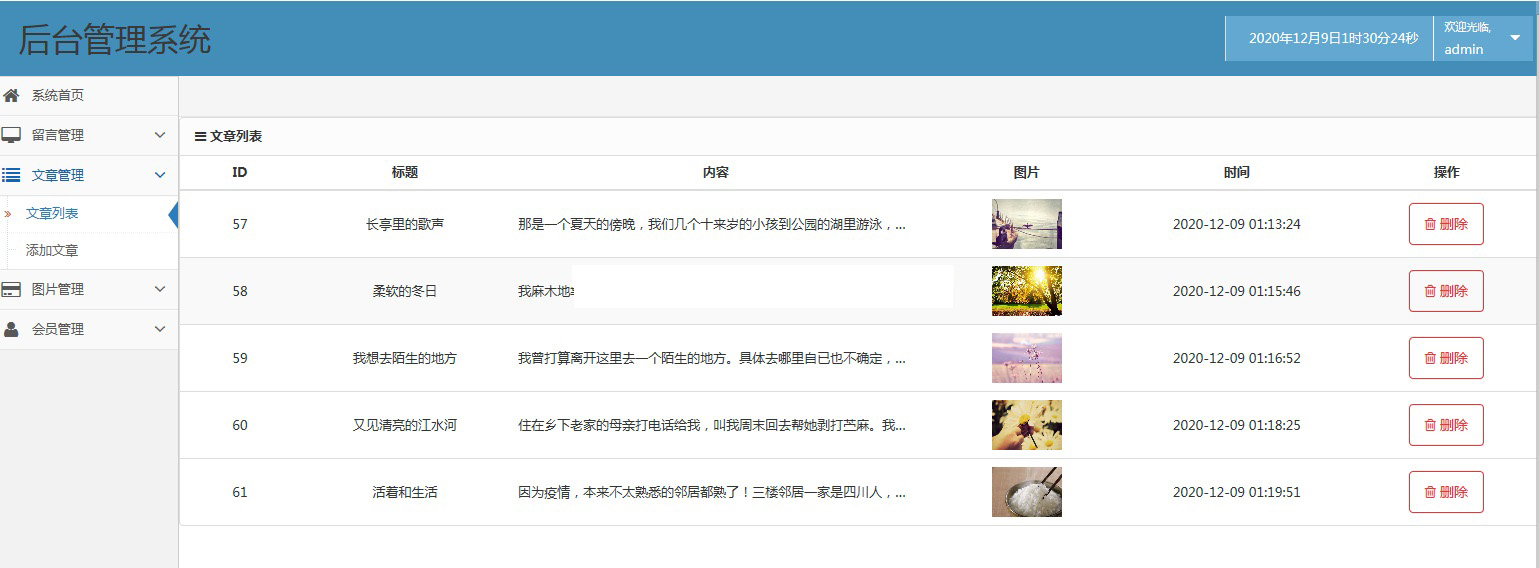Select 文章列表 in the sidebar submenu

click(52, 214)
